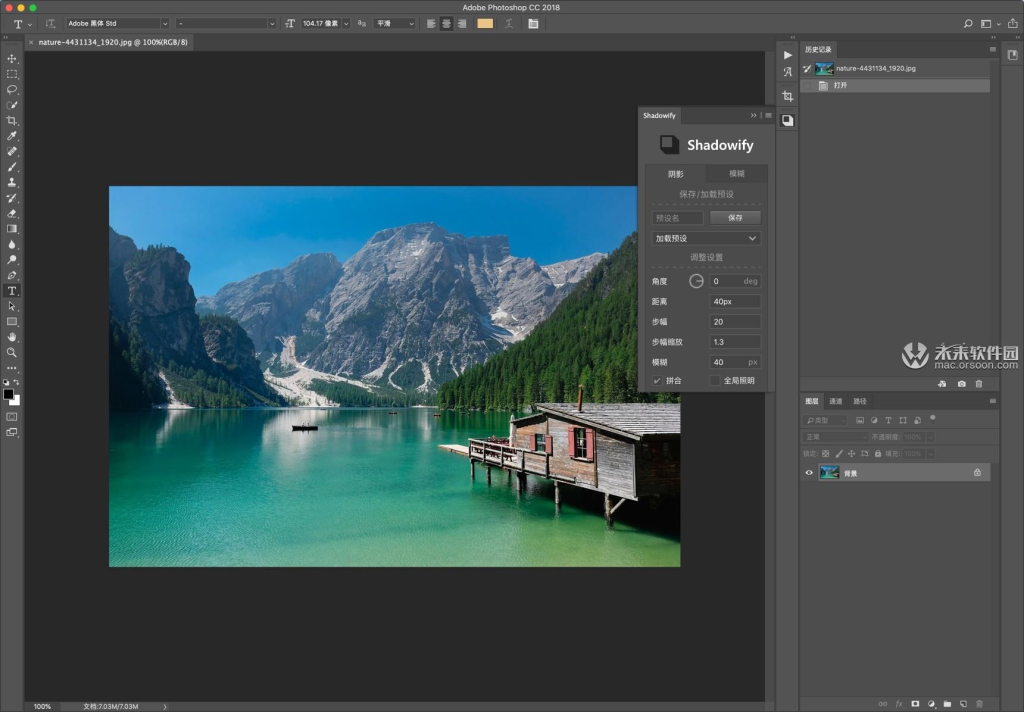The width and height of the screenshot is (1024, 712).
Task: Expand the 平滑 anti-aliasing dropdown
Action: (395, 23)
